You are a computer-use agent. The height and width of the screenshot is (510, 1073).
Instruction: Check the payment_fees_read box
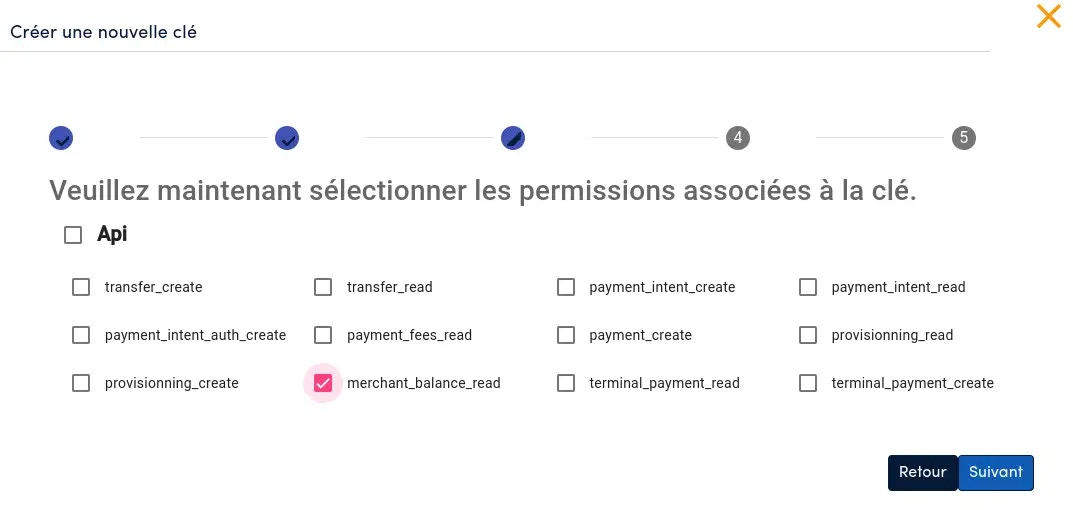click(323, 335)
